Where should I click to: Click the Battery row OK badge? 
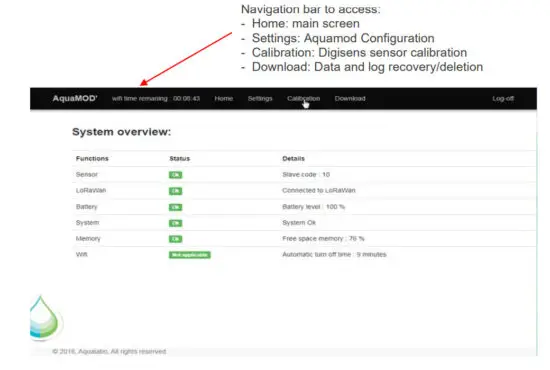[x=175, y=207]
